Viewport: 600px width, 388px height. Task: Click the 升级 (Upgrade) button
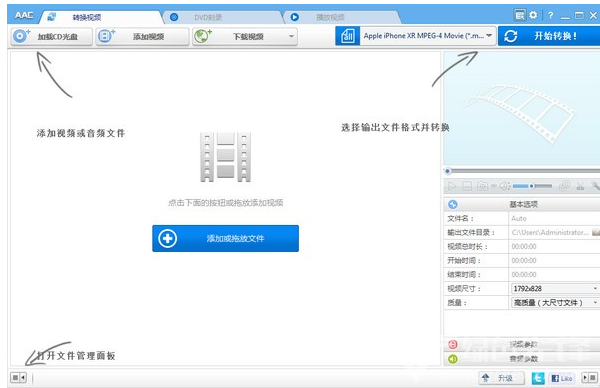pos(502,378)
